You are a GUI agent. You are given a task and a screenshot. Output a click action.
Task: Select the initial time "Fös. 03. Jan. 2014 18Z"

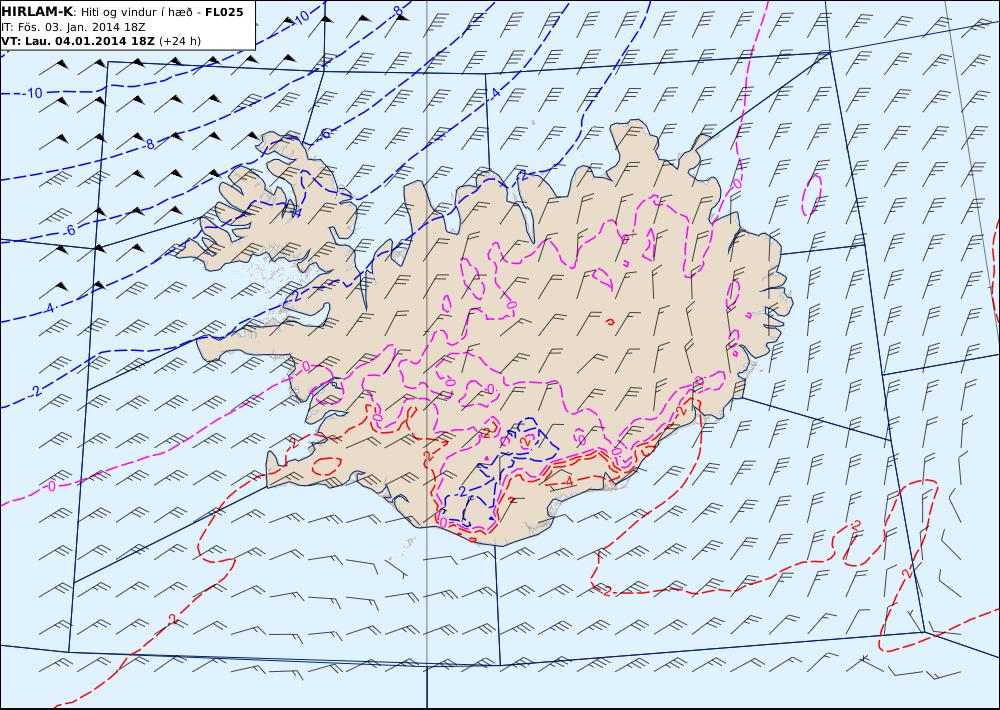tap(80, 27)
